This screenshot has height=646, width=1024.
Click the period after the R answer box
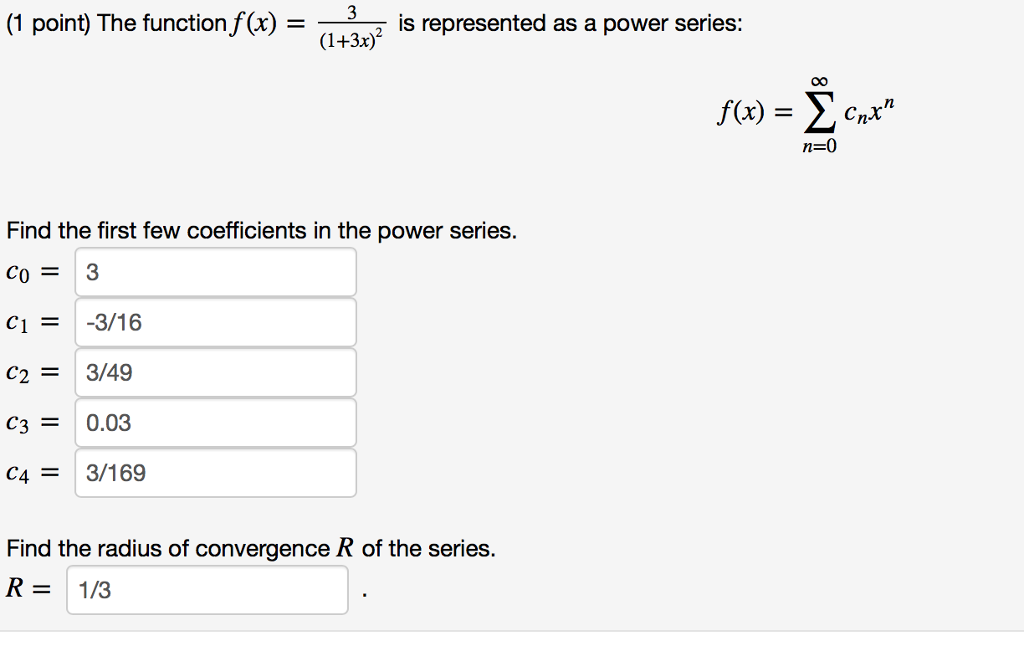(364, 595)
